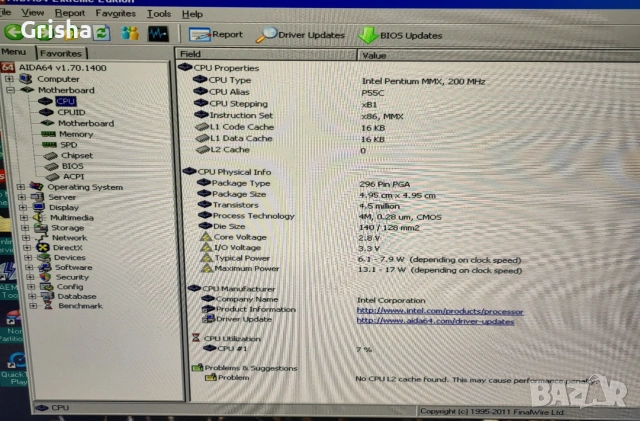Switch to the Menu tab
Screen dimensions: 640x421
click(13, 52)
